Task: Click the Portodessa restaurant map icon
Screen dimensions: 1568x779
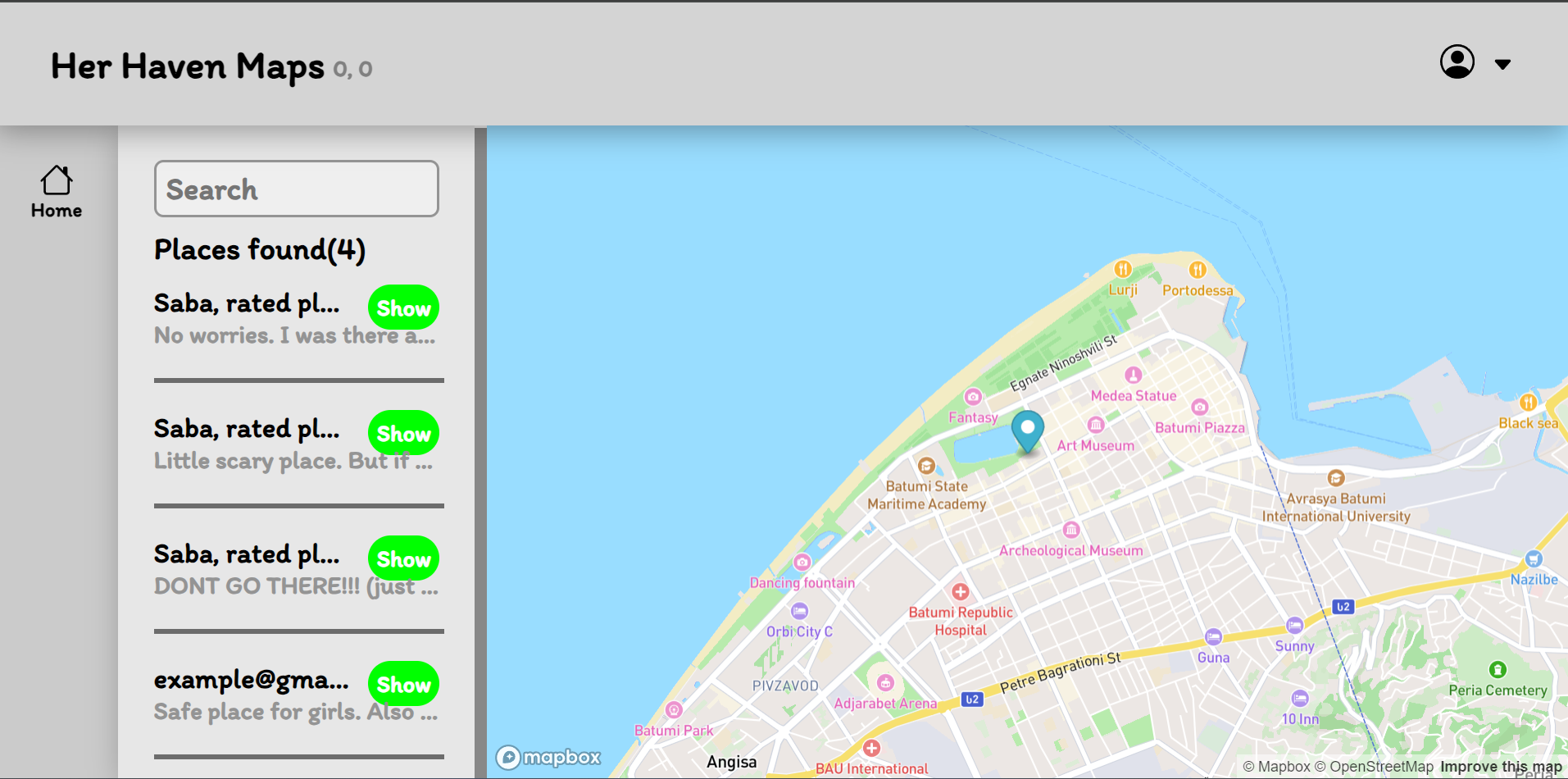Action: pos(1198,270)
